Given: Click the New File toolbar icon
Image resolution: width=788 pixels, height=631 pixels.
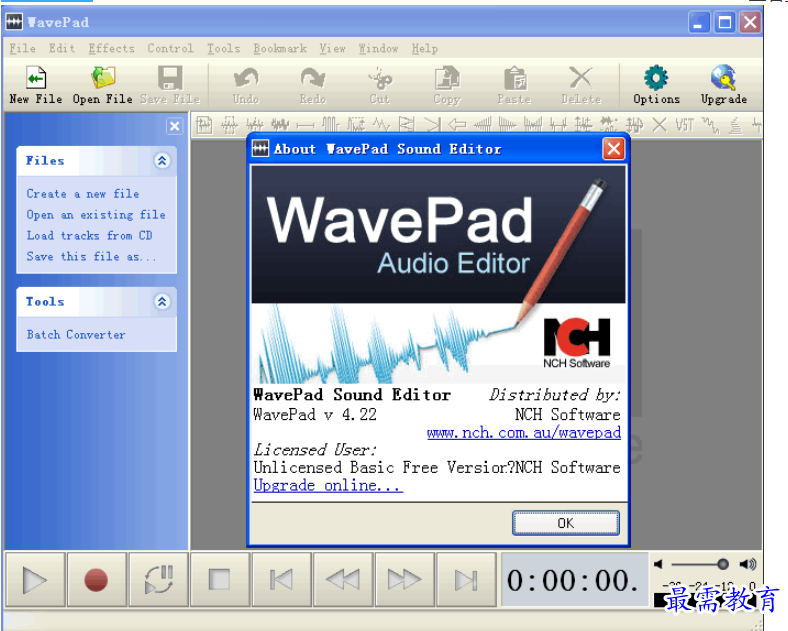Looking at the screenshot, I should coord(36,80).
